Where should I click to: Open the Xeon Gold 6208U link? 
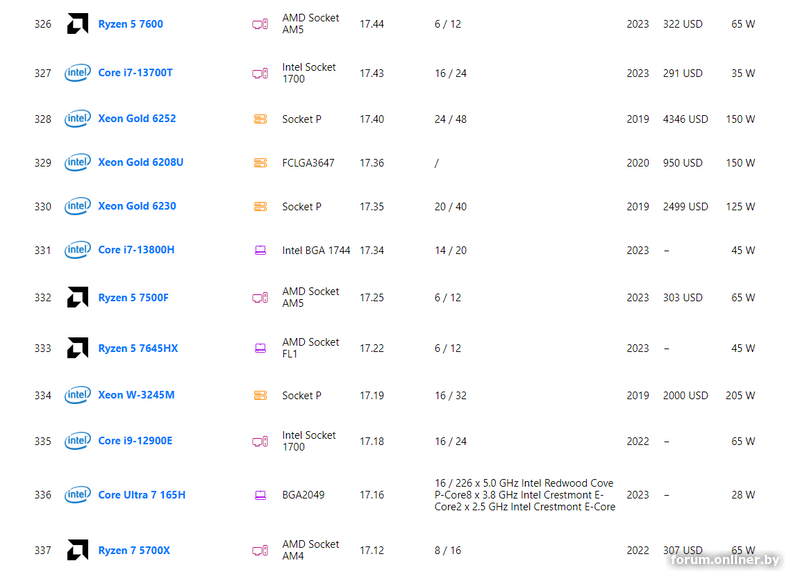(x=141, y=162)
